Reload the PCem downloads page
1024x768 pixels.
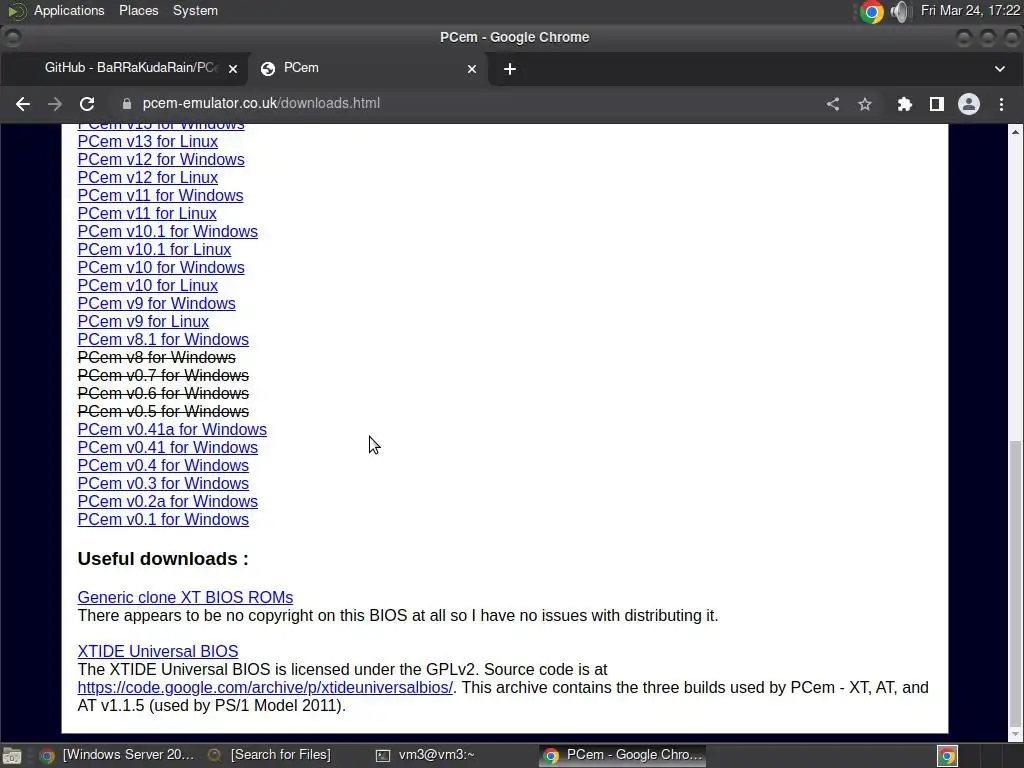pos(87,104)
